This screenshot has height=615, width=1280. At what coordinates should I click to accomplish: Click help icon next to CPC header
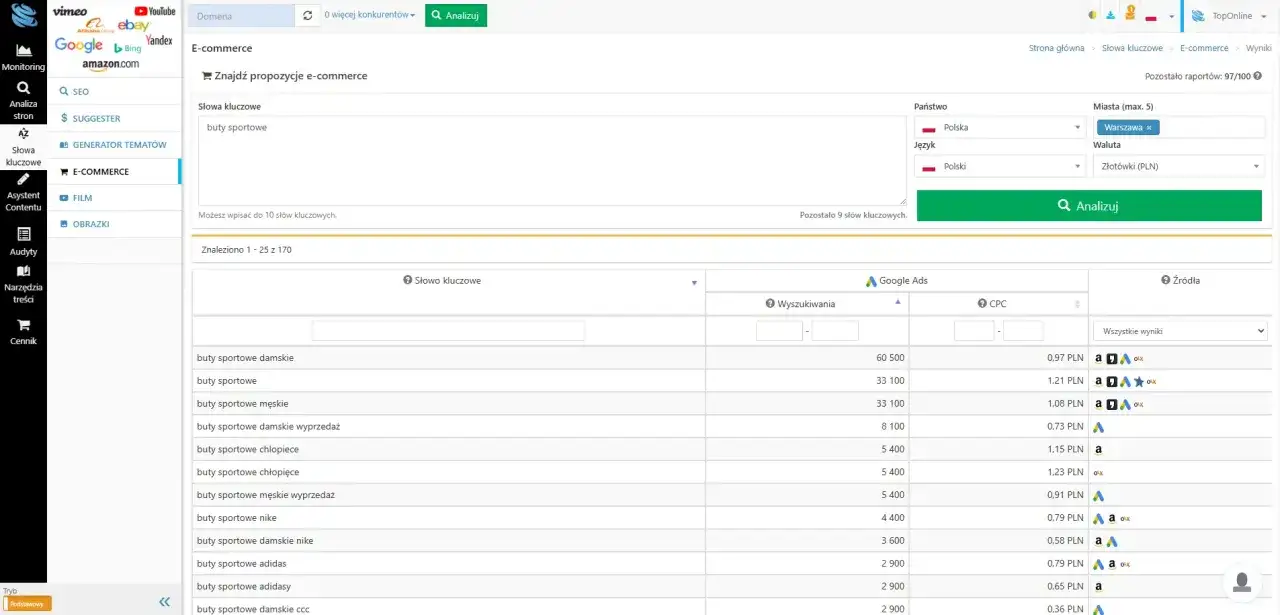982,304
